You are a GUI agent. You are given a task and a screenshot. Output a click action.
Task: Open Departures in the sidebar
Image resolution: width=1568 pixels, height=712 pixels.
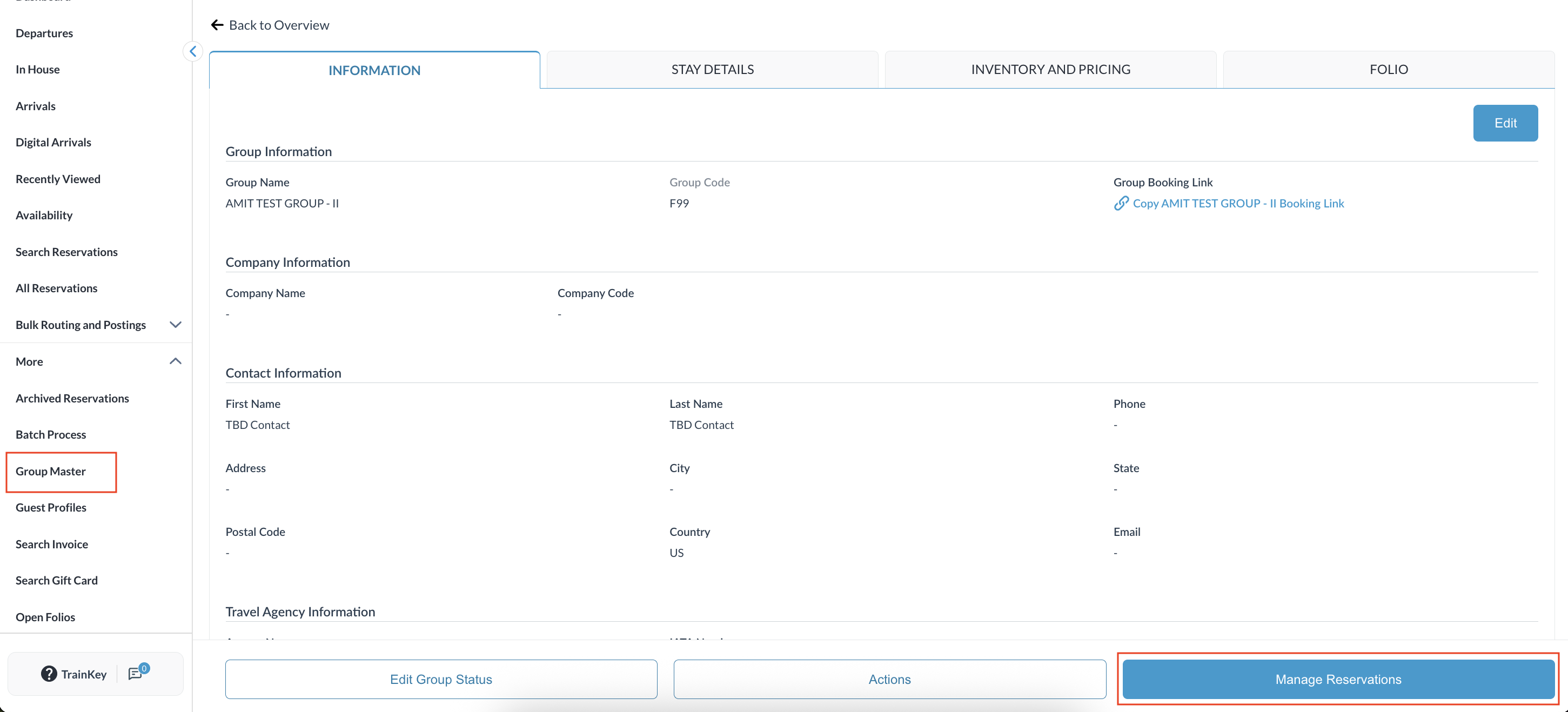44,33
